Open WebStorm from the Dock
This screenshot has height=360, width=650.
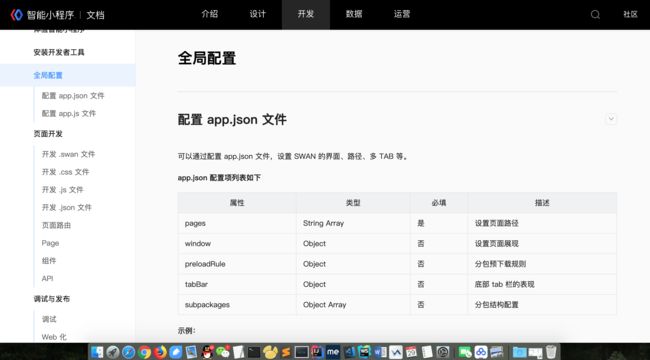(365, 352)
